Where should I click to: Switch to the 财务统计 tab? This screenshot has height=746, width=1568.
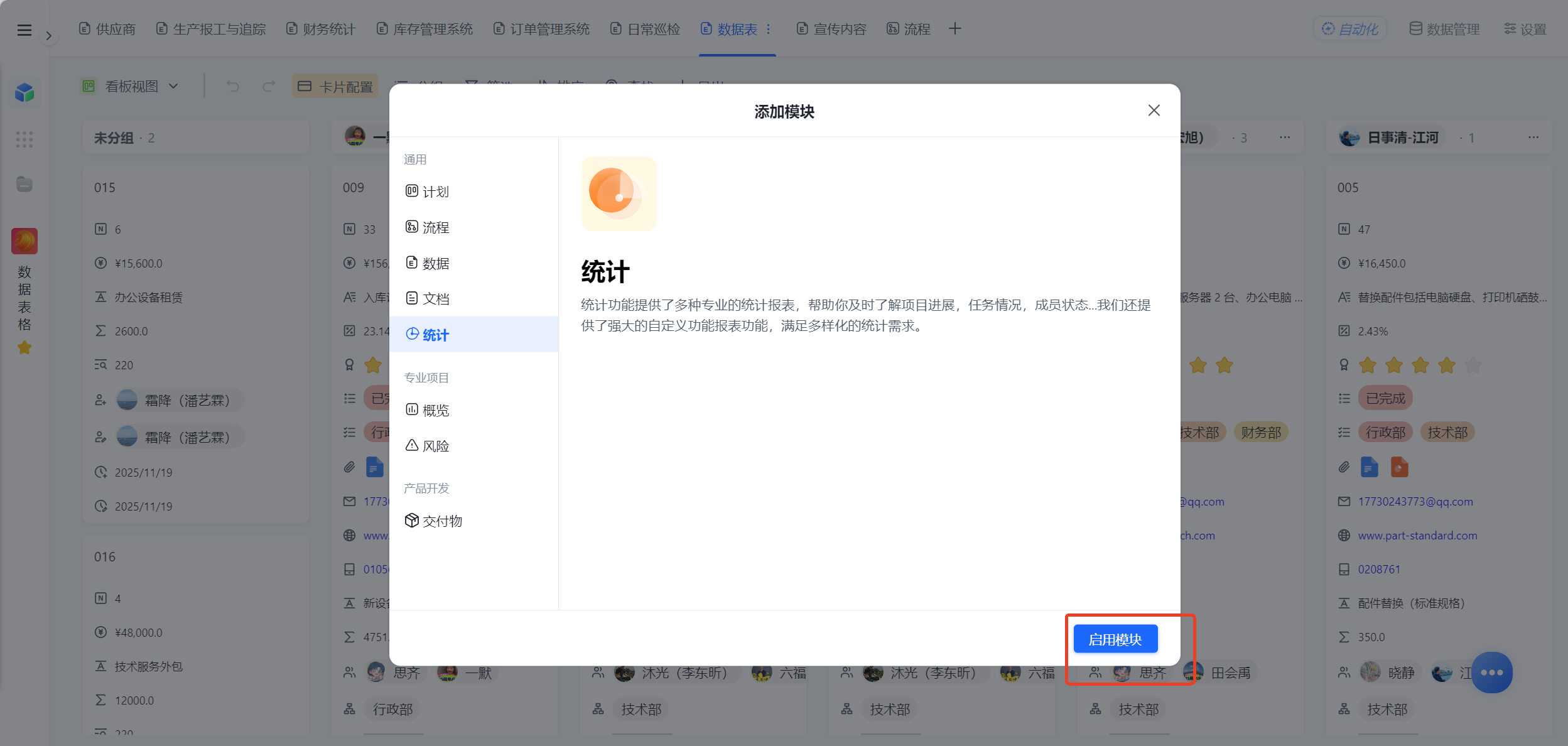(321, 29)
